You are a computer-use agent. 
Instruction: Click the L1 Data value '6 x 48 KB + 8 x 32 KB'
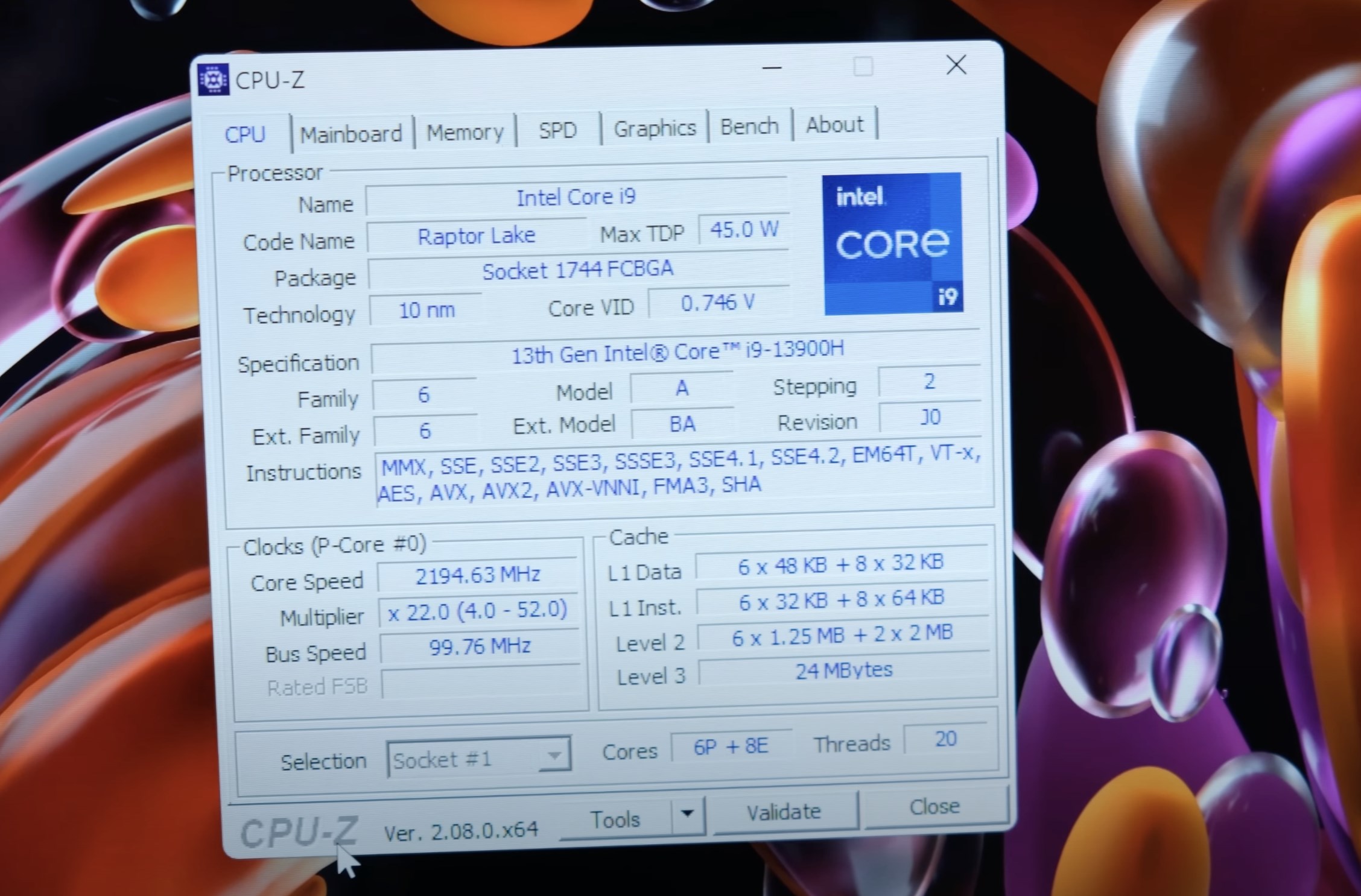click(841, 564)
